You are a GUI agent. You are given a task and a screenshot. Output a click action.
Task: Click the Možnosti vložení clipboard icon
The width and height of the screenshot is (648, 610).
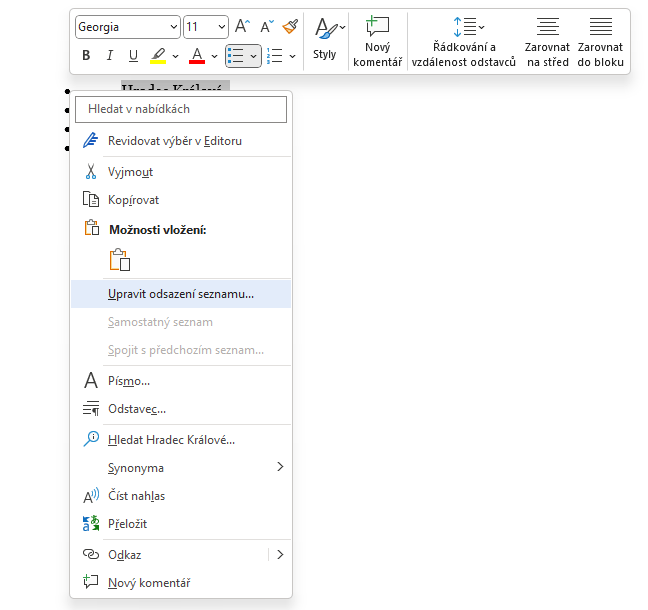pyautogui.click(x=92, y=228)
